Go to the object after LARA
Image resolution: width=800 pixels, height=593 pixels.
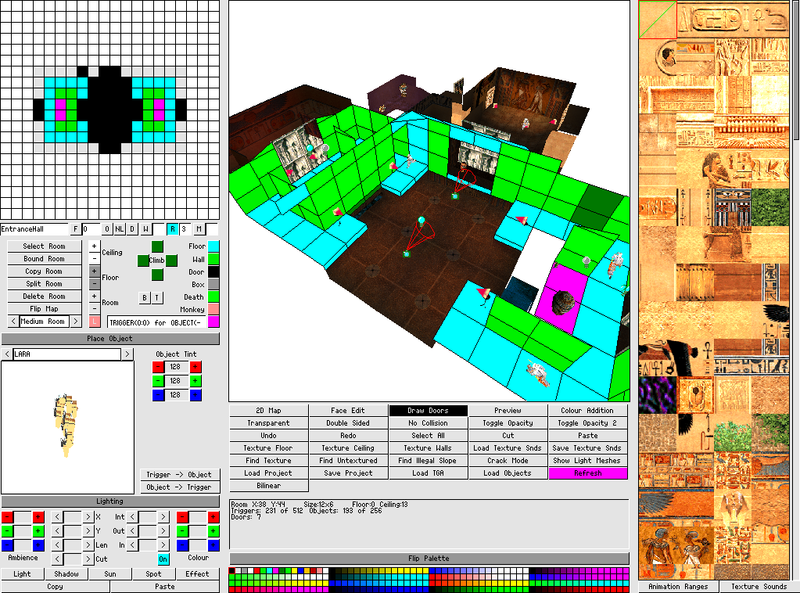(x=127, y=354)
